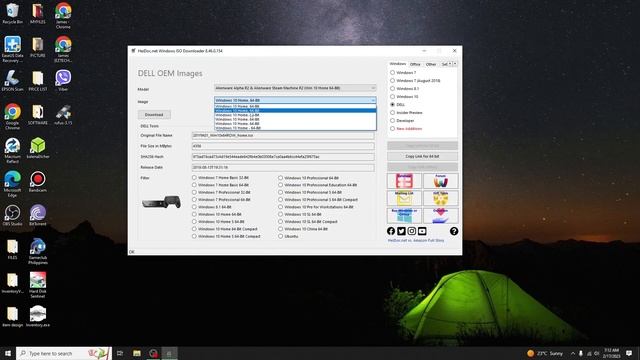The image size is (640, 360).
Task: Choose the highlighted Windows 10 Home list entry
Action: 295,110
